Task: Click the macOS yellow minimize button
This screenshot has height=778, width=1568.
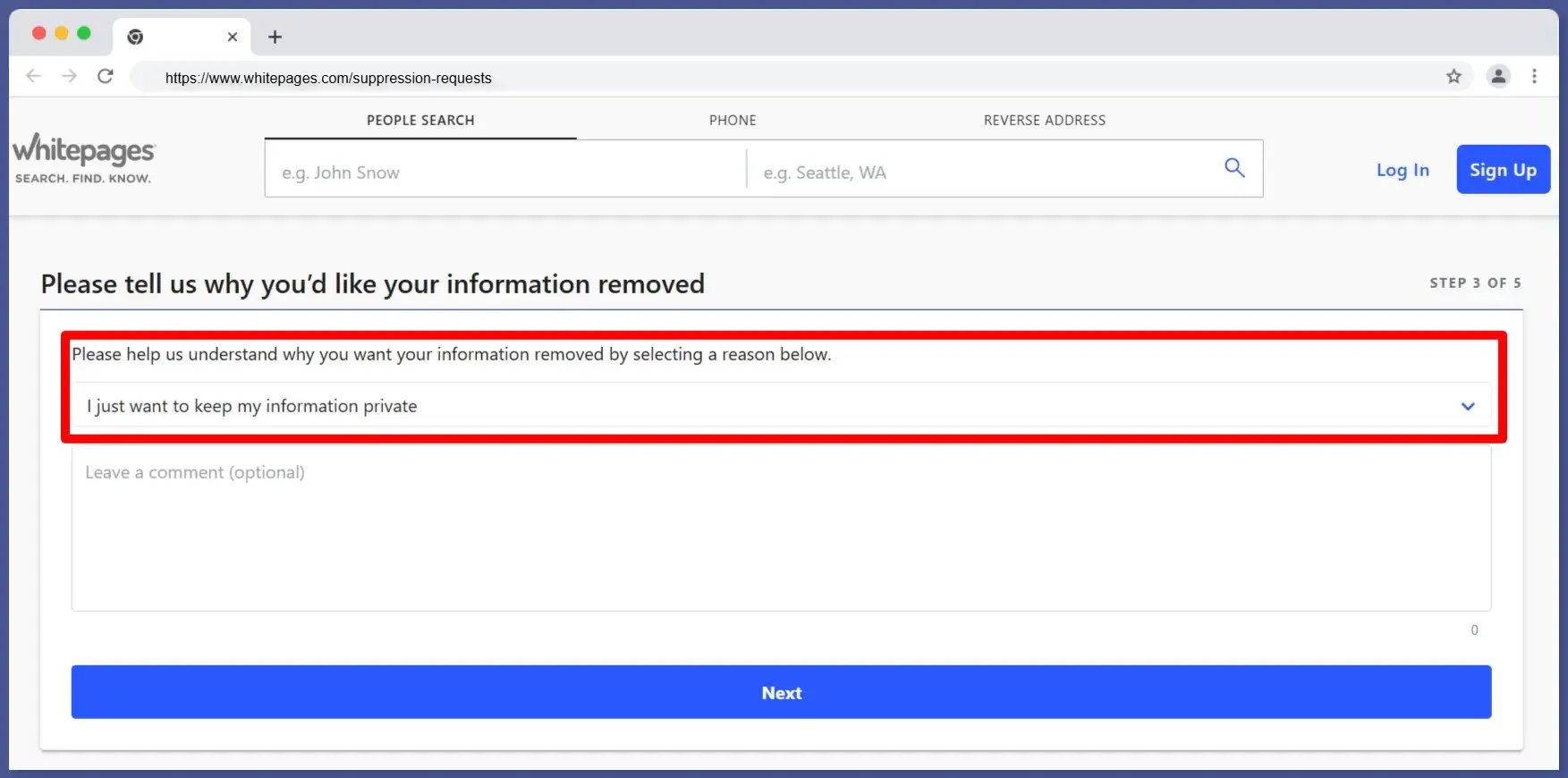Action: 61,33
